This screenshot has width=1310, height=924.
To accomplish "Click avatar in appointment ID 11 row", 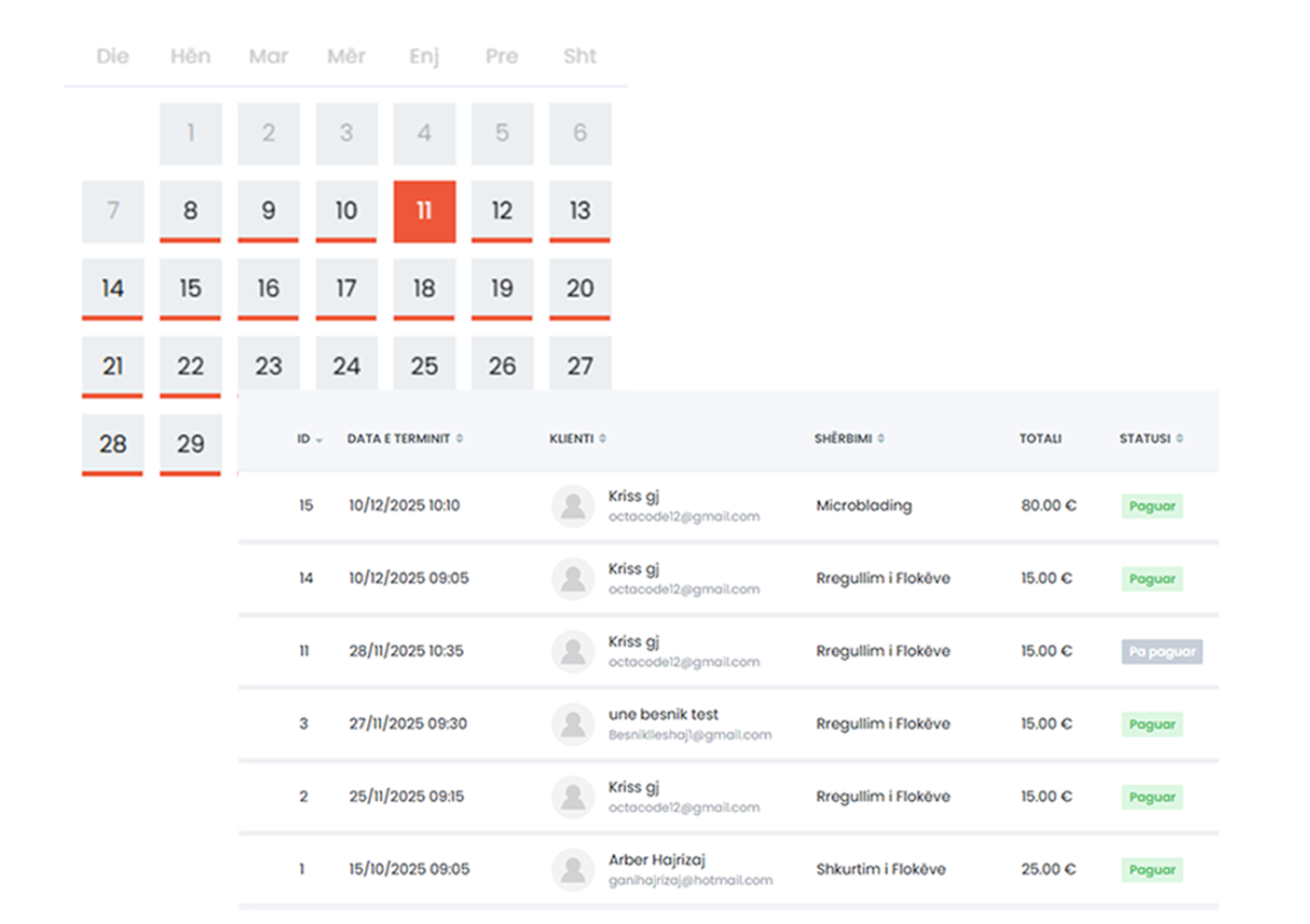I will click(x=573, y=651).
